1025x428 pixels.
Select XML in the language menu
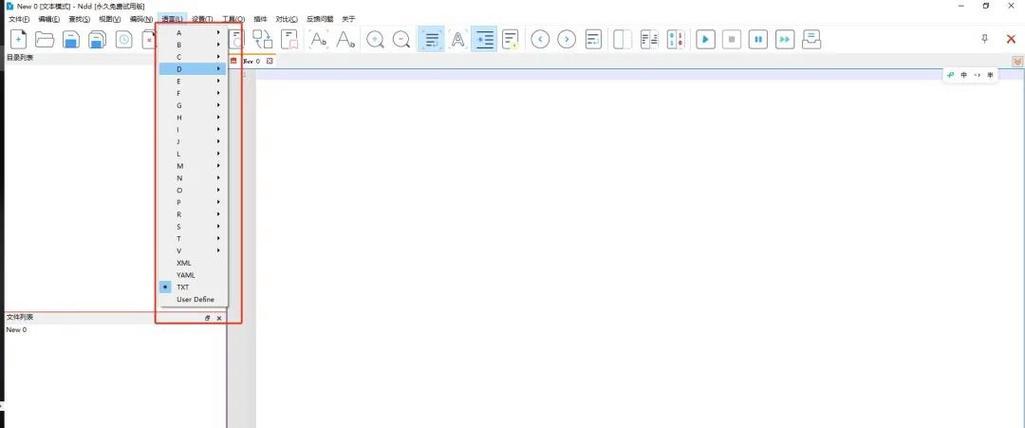(193, 263)
